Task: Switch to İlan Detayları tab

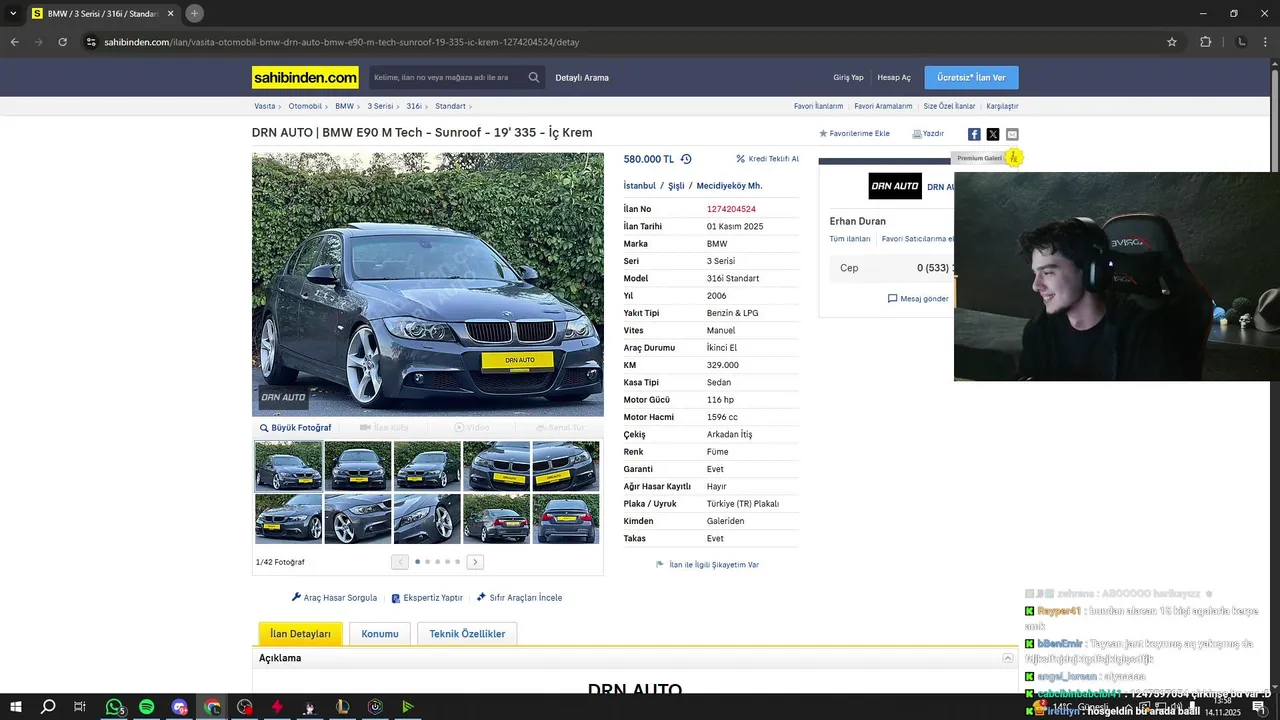Action: [x=300, y=634]
